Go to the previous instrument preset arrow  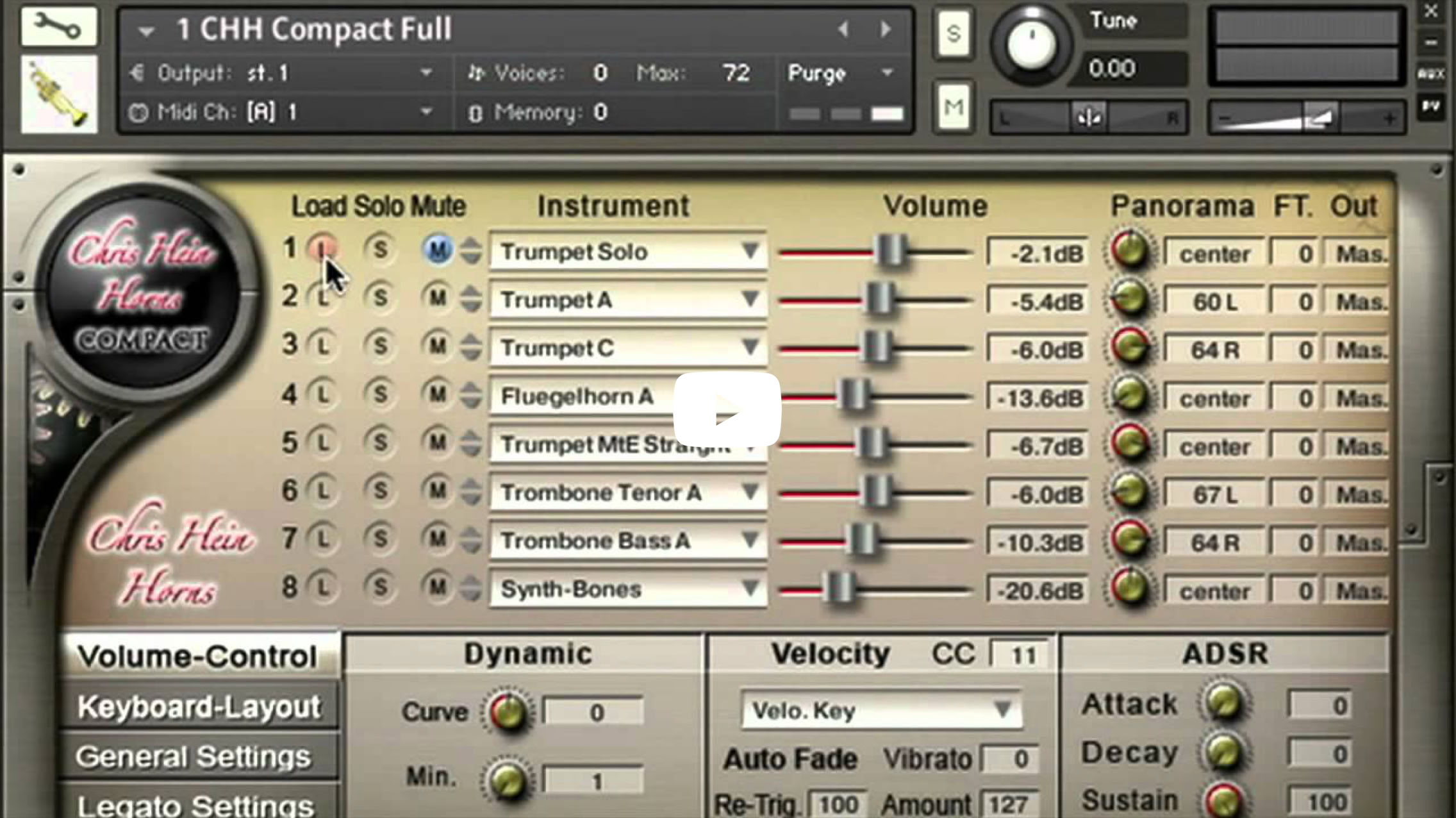[843, 29]
